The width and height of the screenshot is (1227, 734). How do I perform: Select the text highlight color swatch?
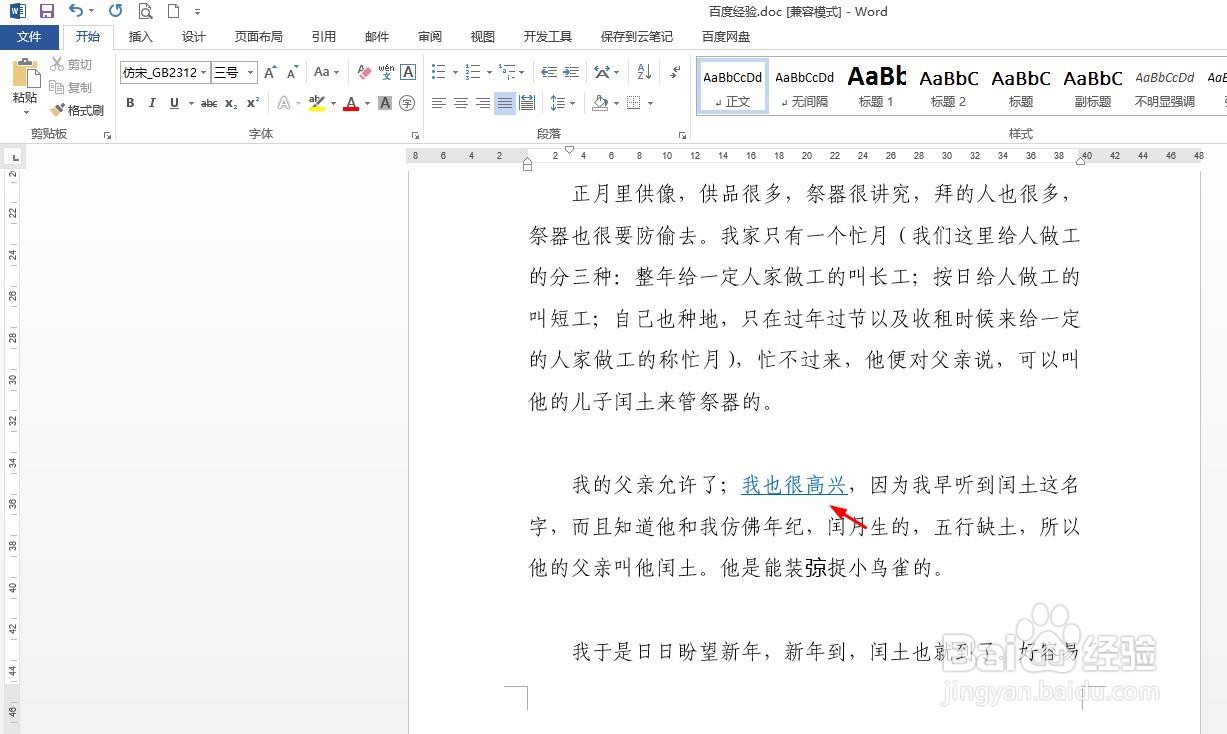315,103
